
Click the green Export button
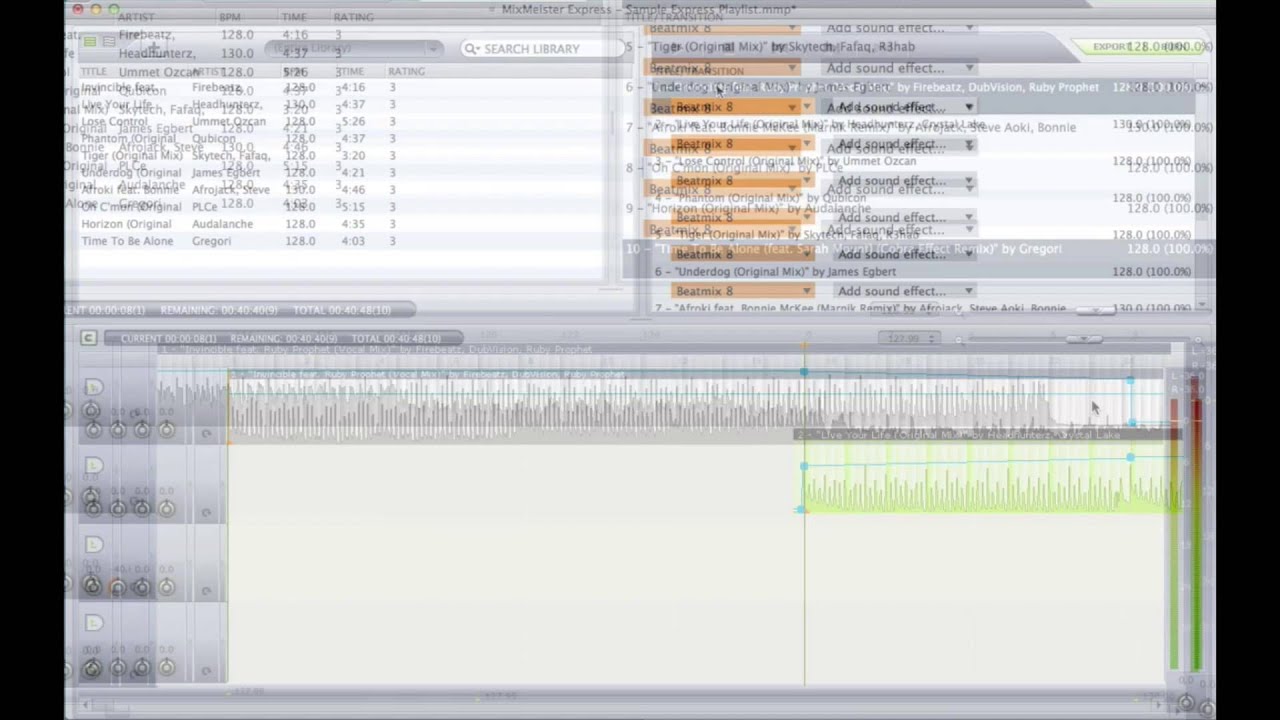pyautogui.click(x=1111, y=46)
